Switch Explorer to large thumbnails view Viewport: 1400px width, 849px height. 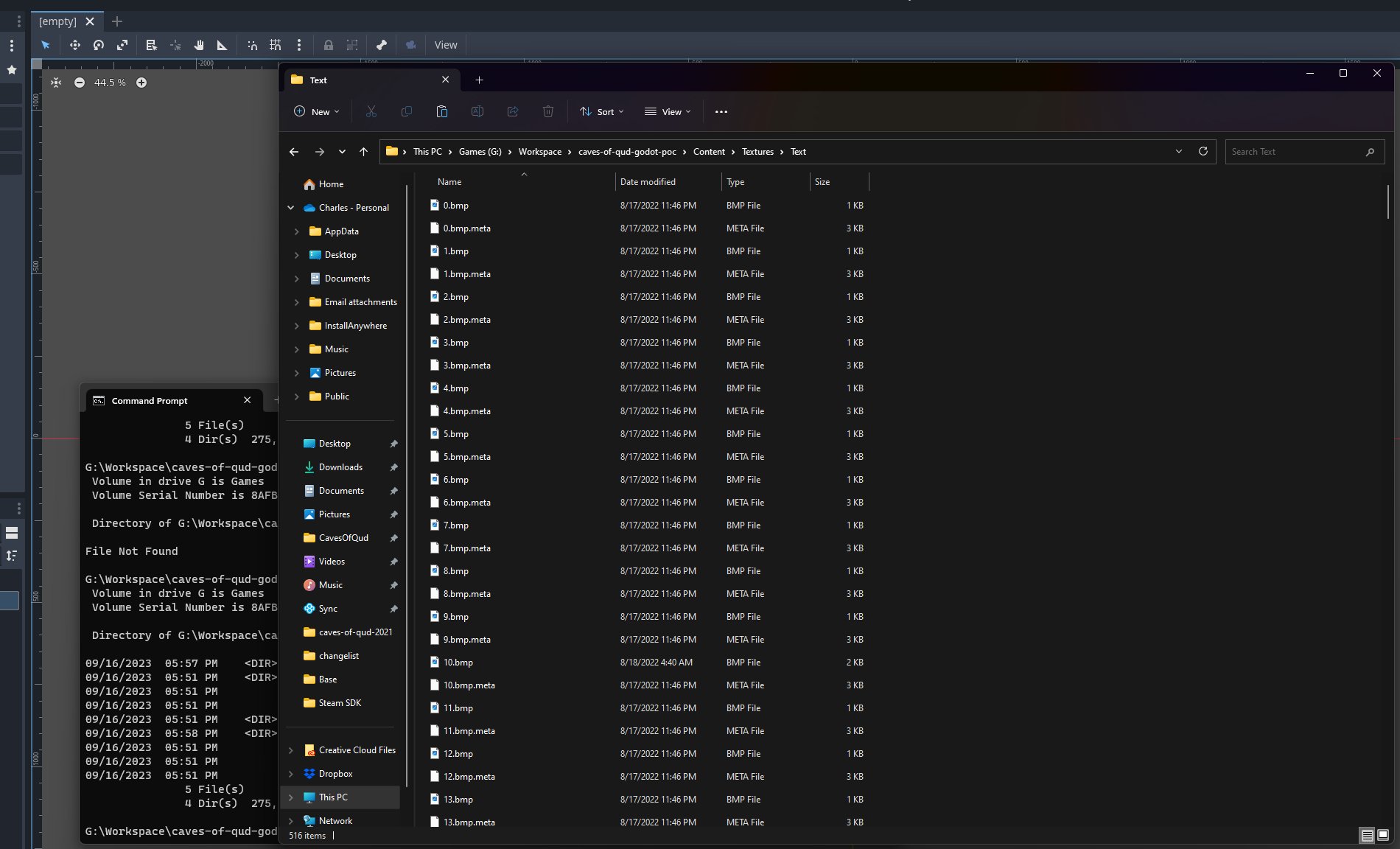click(1383, 835)
